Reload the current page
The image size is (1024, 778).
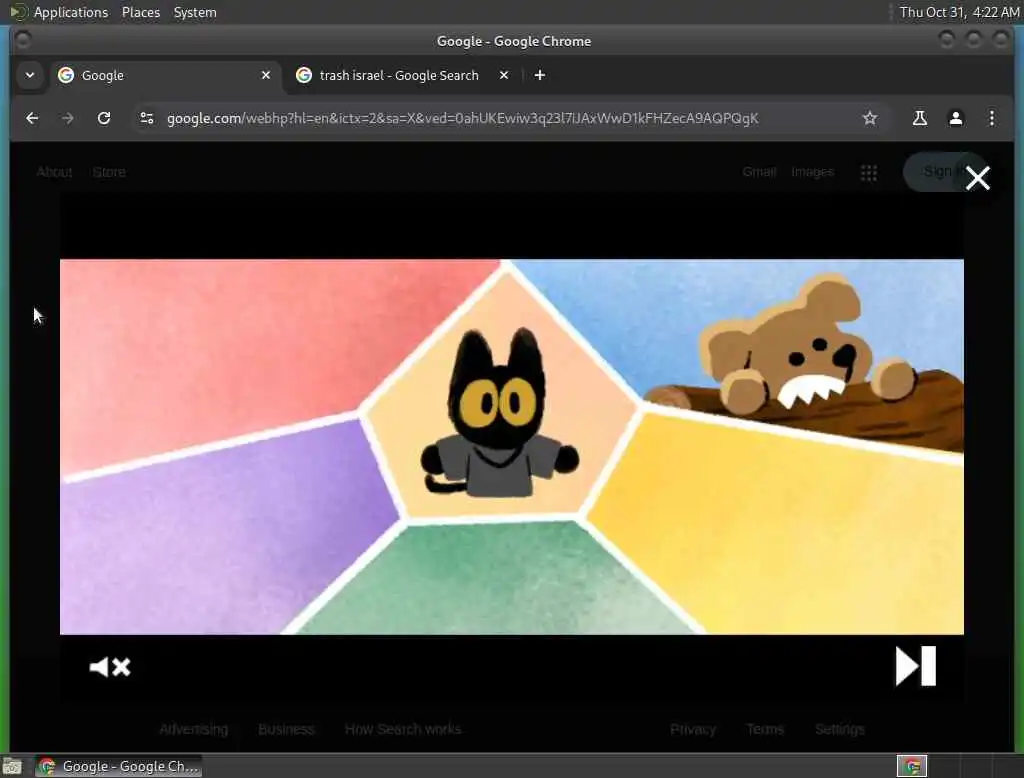[104, 118]
